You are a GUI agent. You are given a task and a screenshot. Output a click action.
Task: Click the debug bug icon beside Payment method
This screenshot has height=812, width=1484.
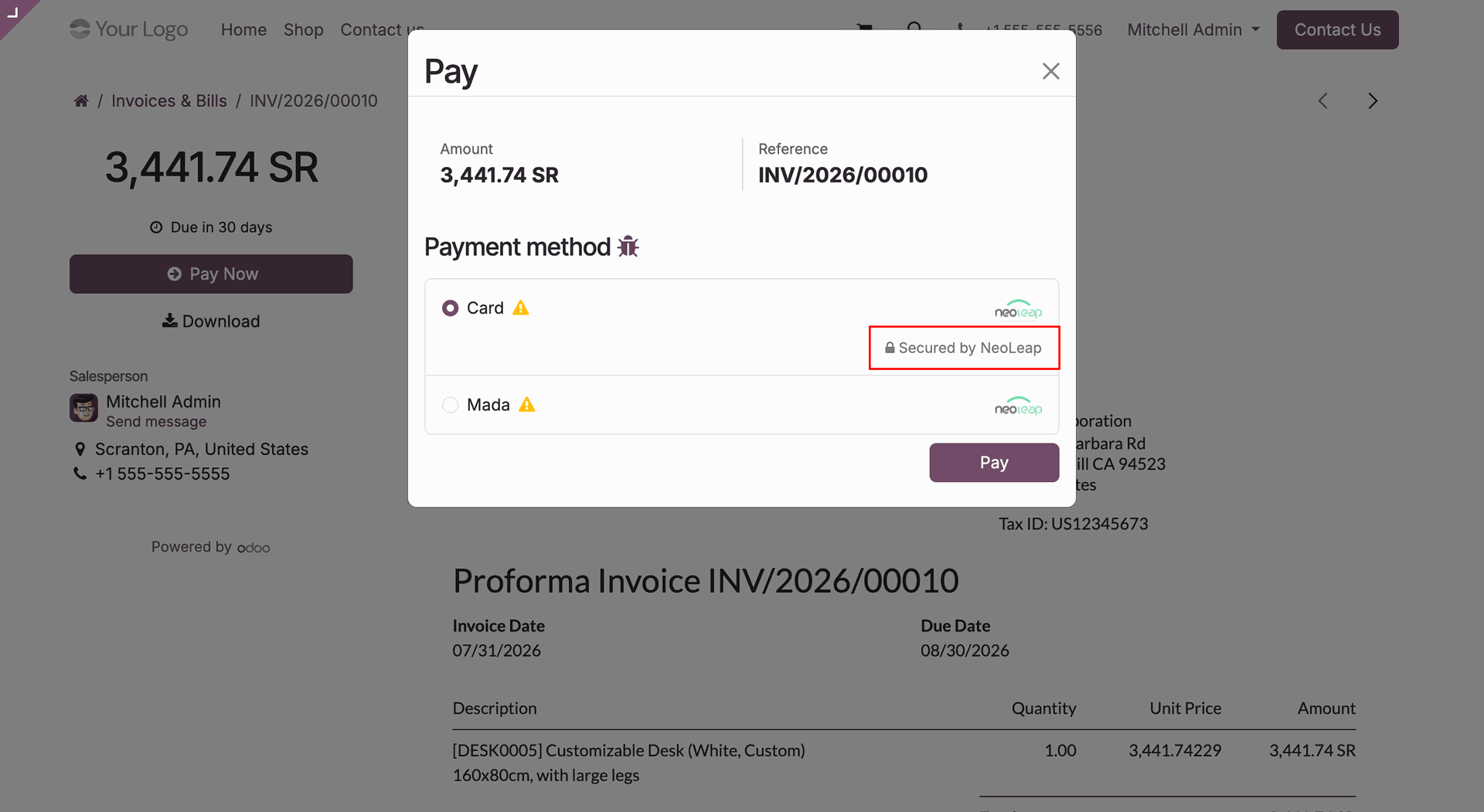tap(628, 246)
